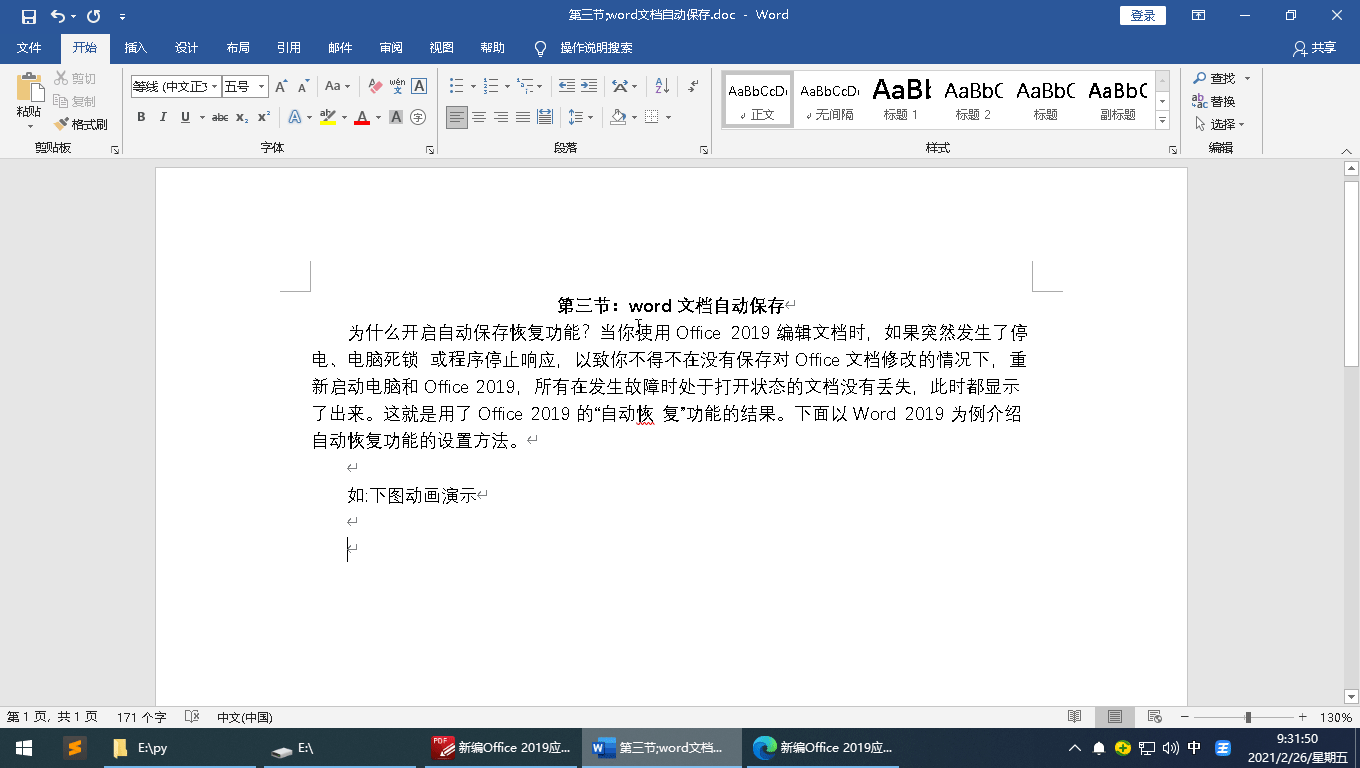Switch to the Layout (布局) tab
The image size is (1360, 768).
tap(237, 47)
